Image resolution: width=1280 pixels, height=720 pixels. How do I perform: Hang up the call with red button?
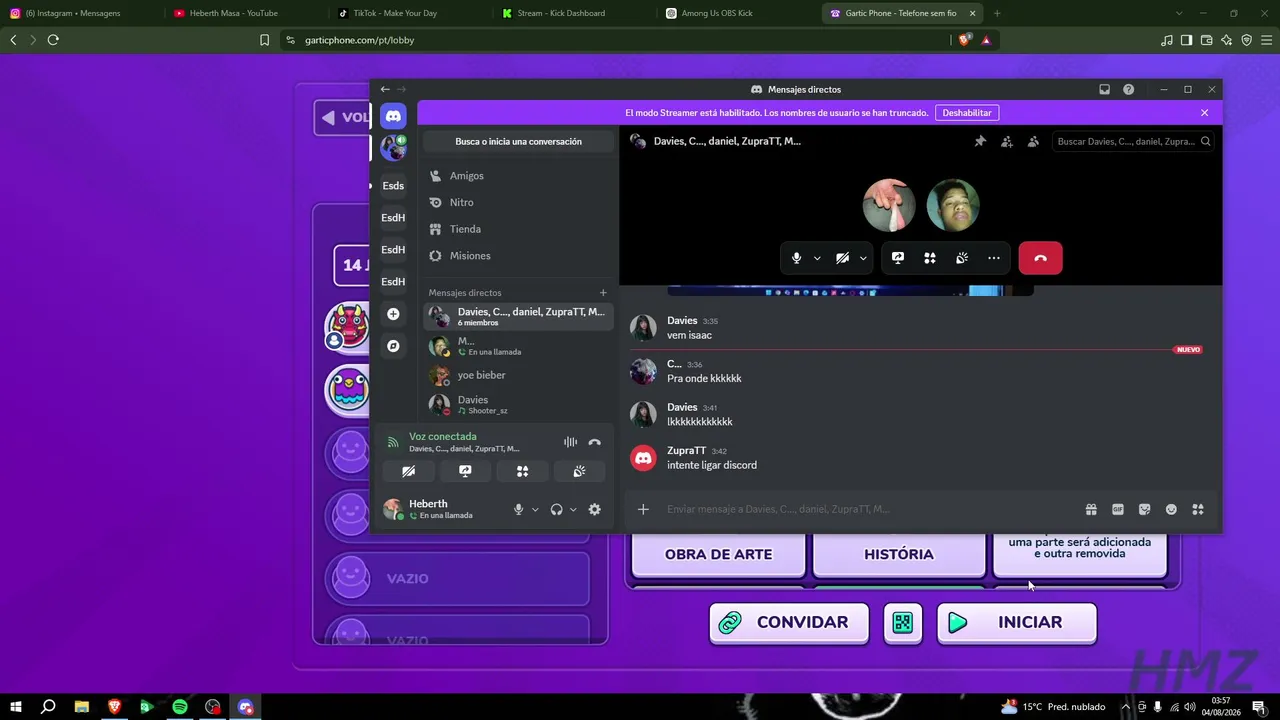coord(1040,258)
